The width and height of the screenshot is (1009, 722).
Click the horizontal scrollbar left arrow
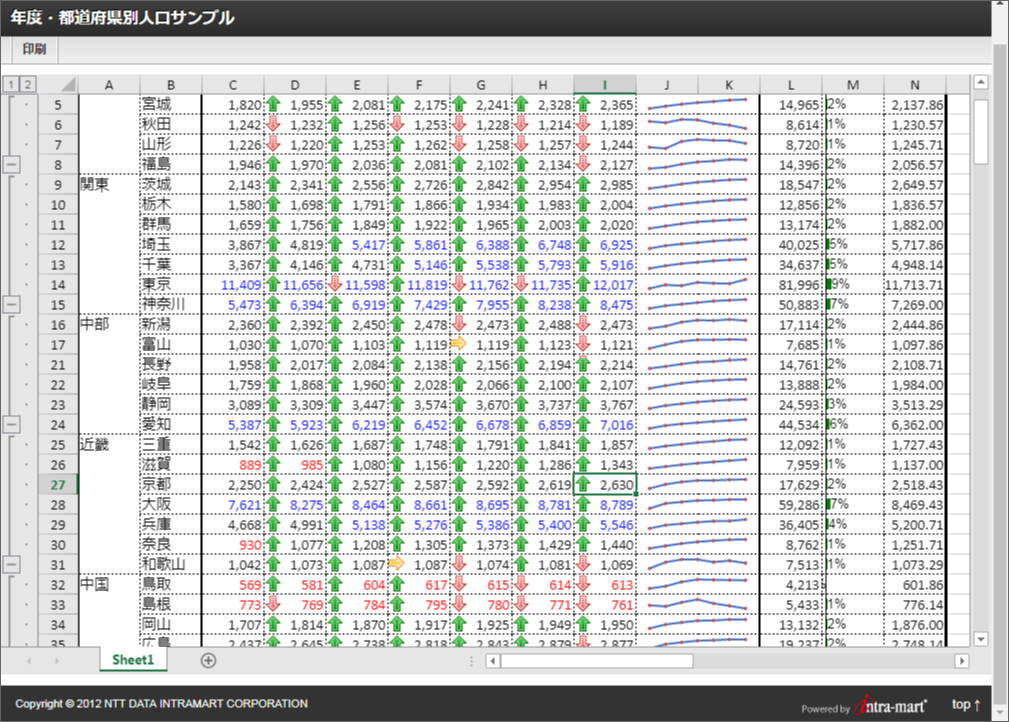[493, 661]
